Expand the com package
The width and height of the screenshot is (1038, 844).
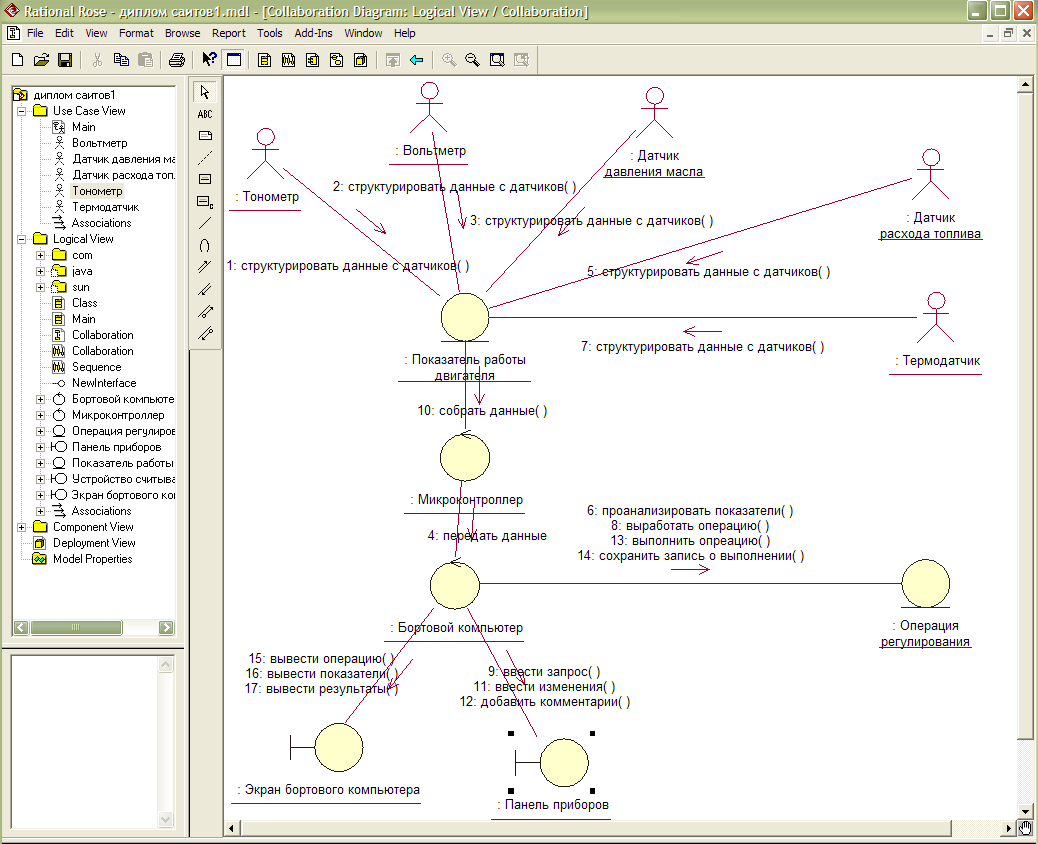[40, 255]
